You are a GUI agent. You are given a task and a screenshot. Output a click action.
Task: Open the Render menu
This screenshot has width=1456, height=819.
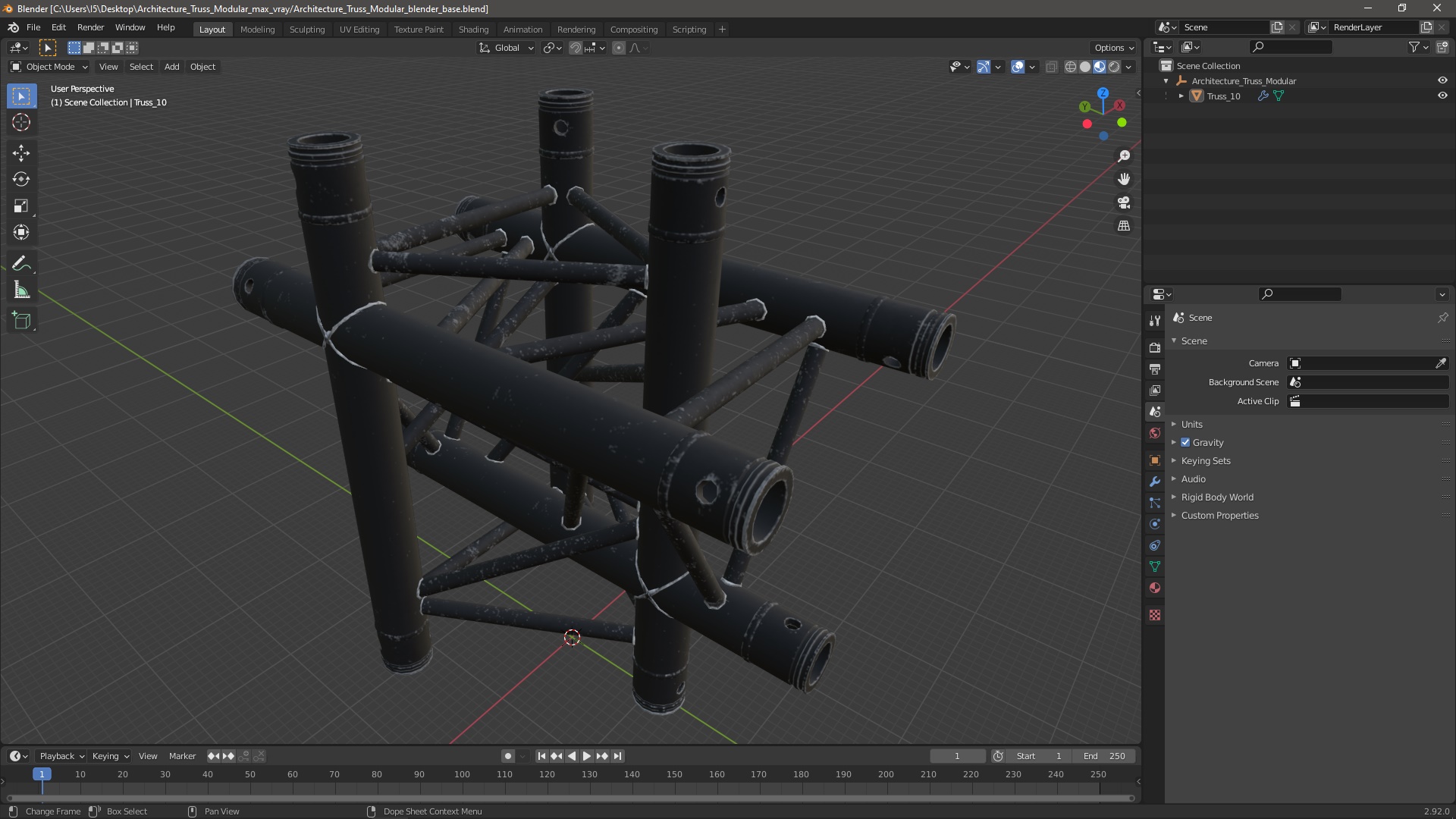tap(90, 27)
